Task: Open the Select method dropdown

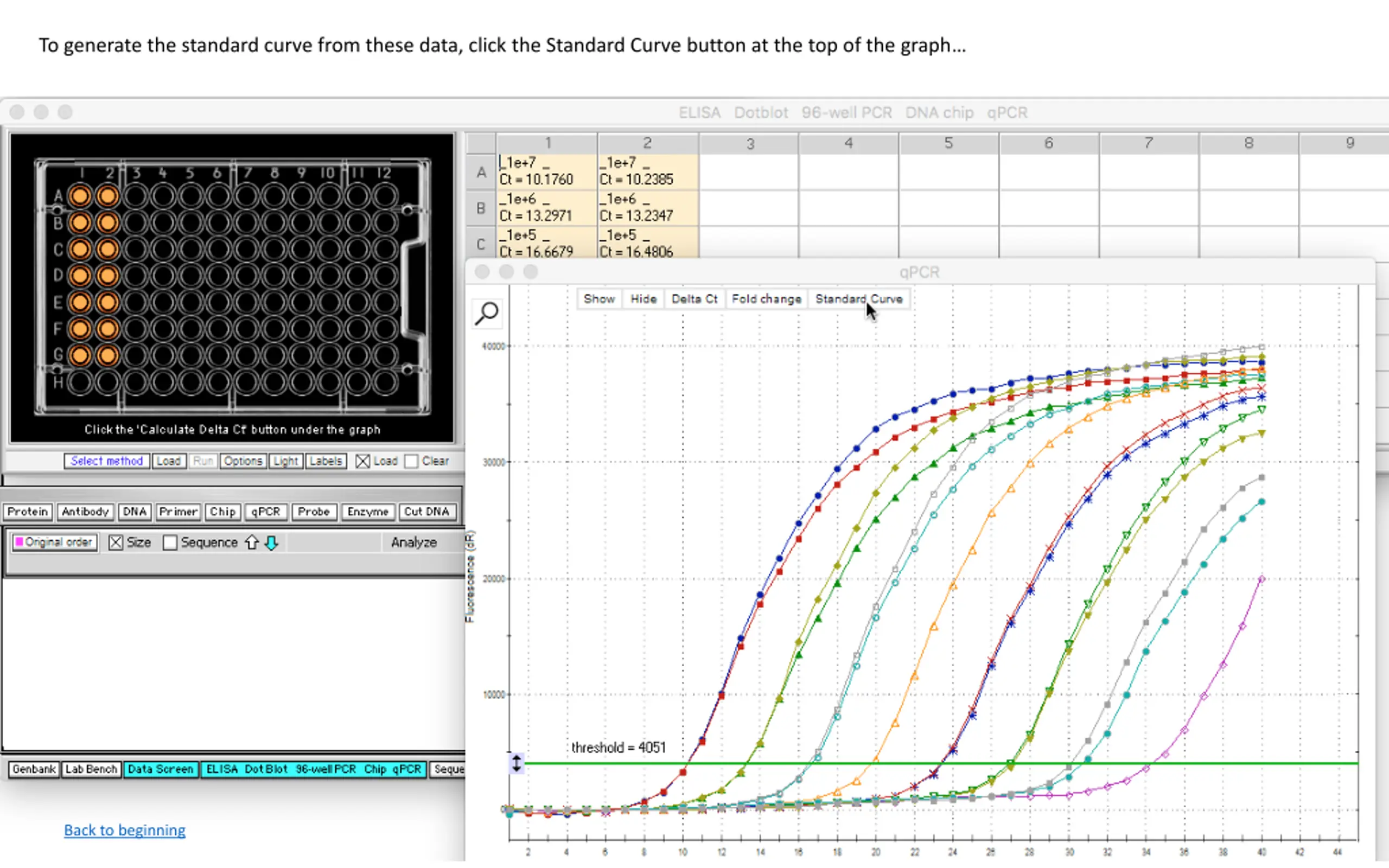Action: coord(107,461)
